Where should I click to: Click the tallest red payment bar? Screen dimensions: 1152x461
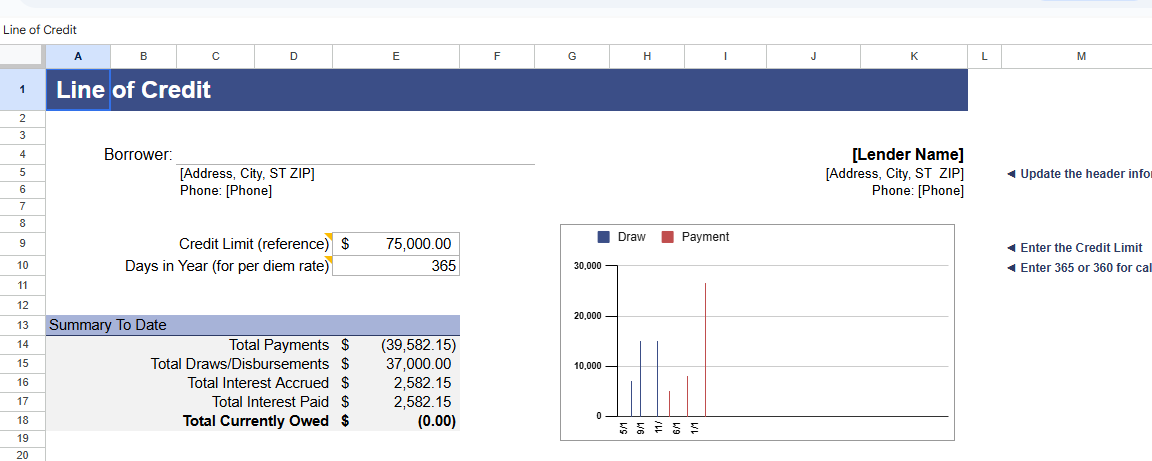click(705, 349)
